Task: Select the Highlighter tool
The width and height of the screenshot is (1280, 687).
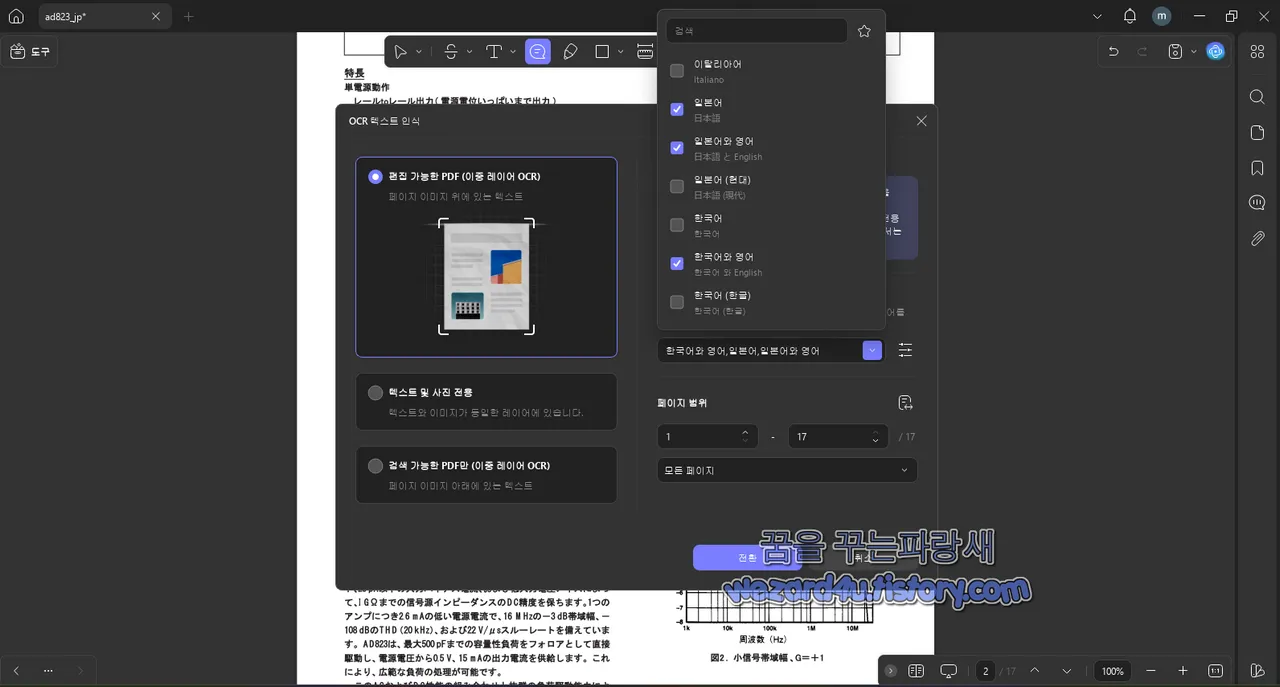Action: tap(570, 51)
